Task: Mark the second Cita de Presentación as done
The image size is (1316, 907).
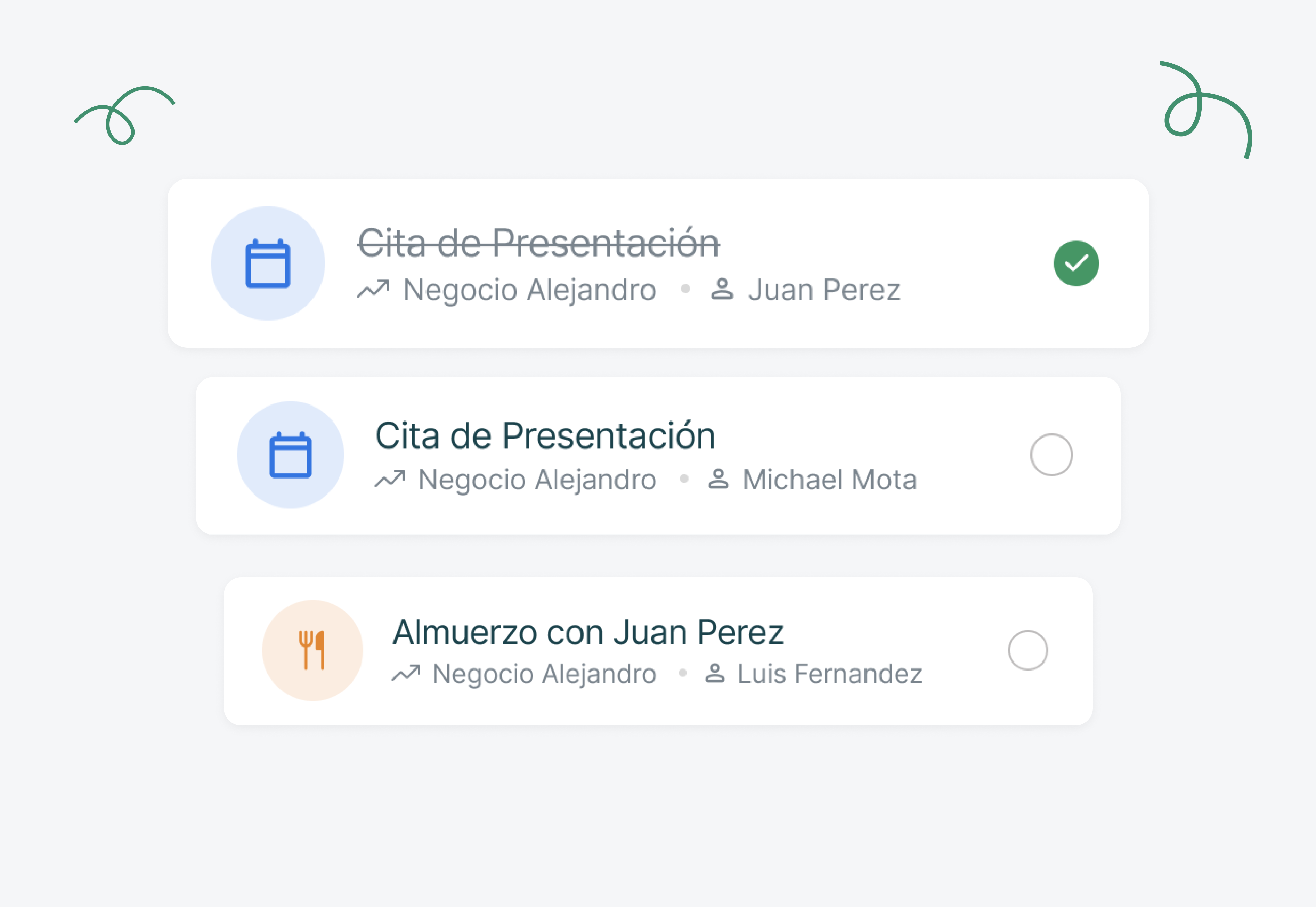Action: coord(1051,455)
